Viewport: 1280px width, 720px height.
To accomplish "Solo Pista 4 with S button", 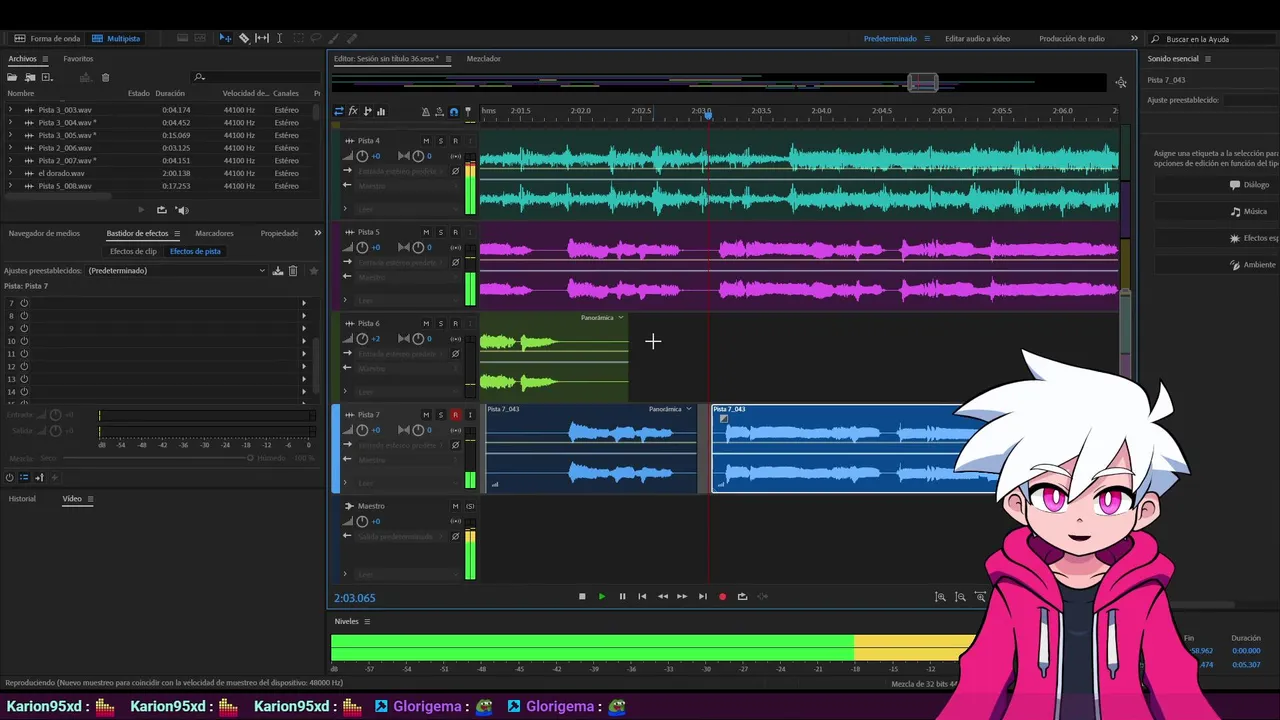I will pos(440,141).
